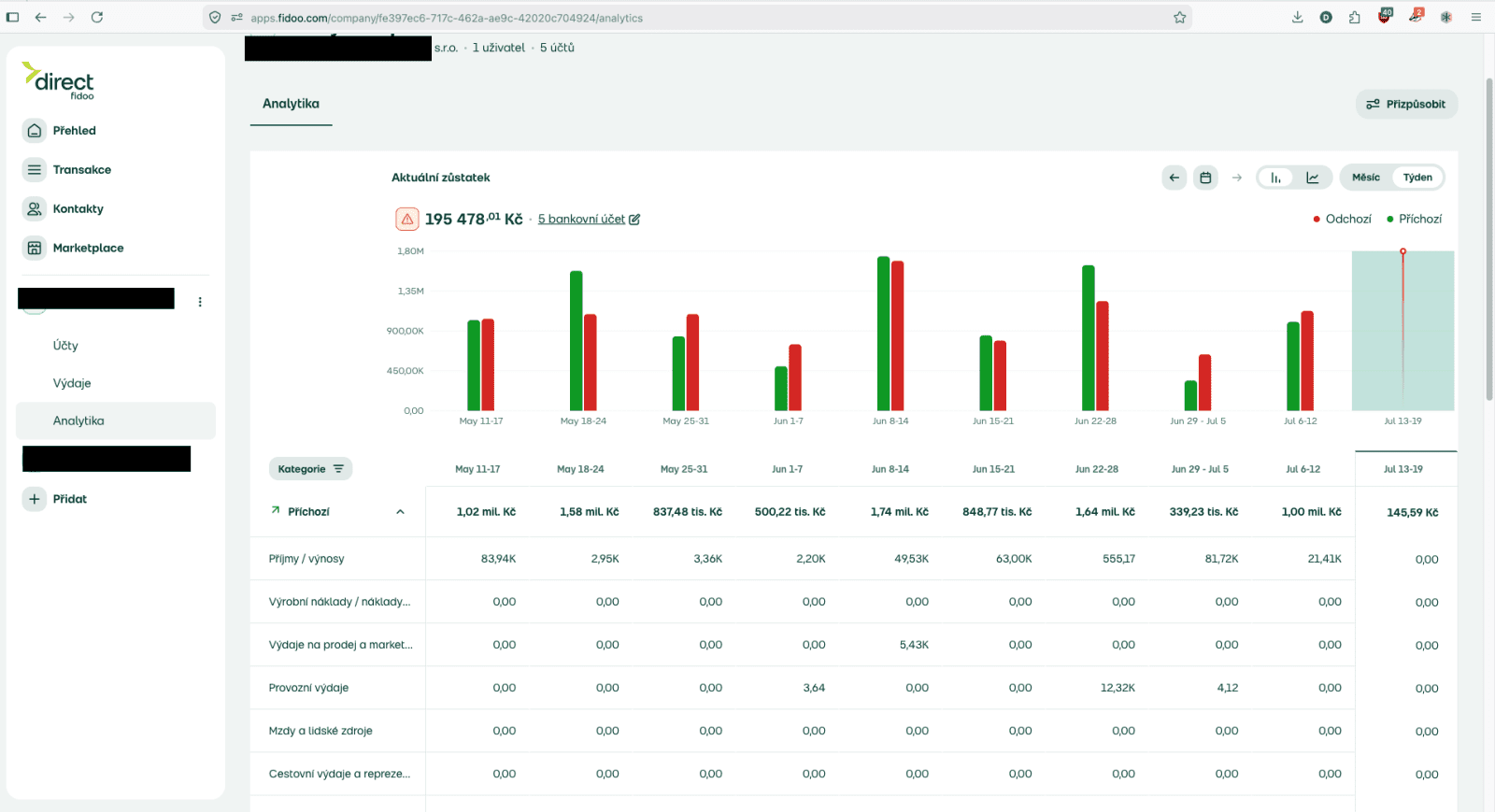Open Kontakty in sidebar
Screen dimensions: 1495x812
pyautogui.click(x=78, y=209)
